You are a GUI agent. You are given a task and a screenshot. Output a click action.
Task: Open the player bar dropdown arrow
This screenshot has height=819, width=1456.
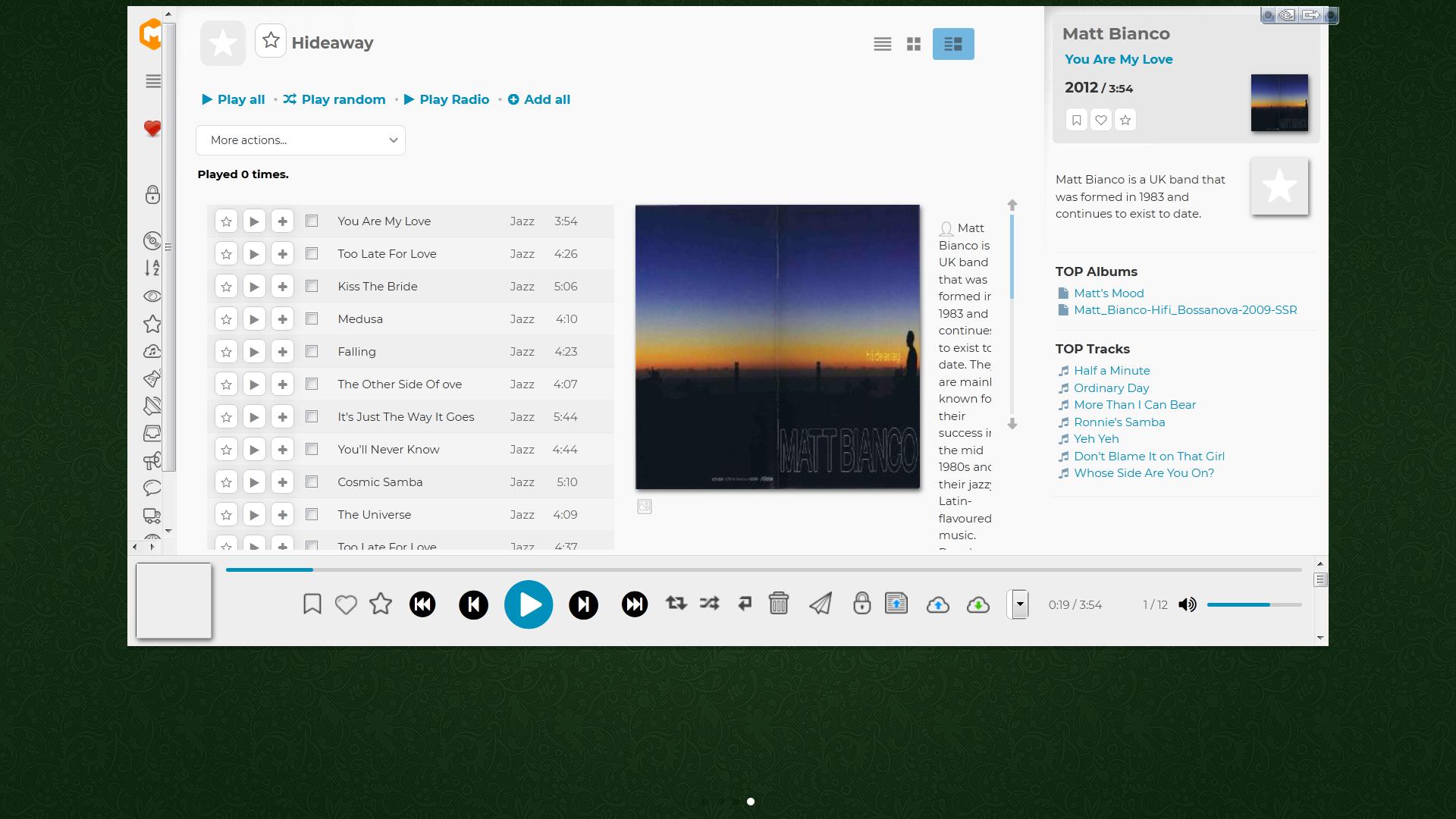pos(1020,604)
